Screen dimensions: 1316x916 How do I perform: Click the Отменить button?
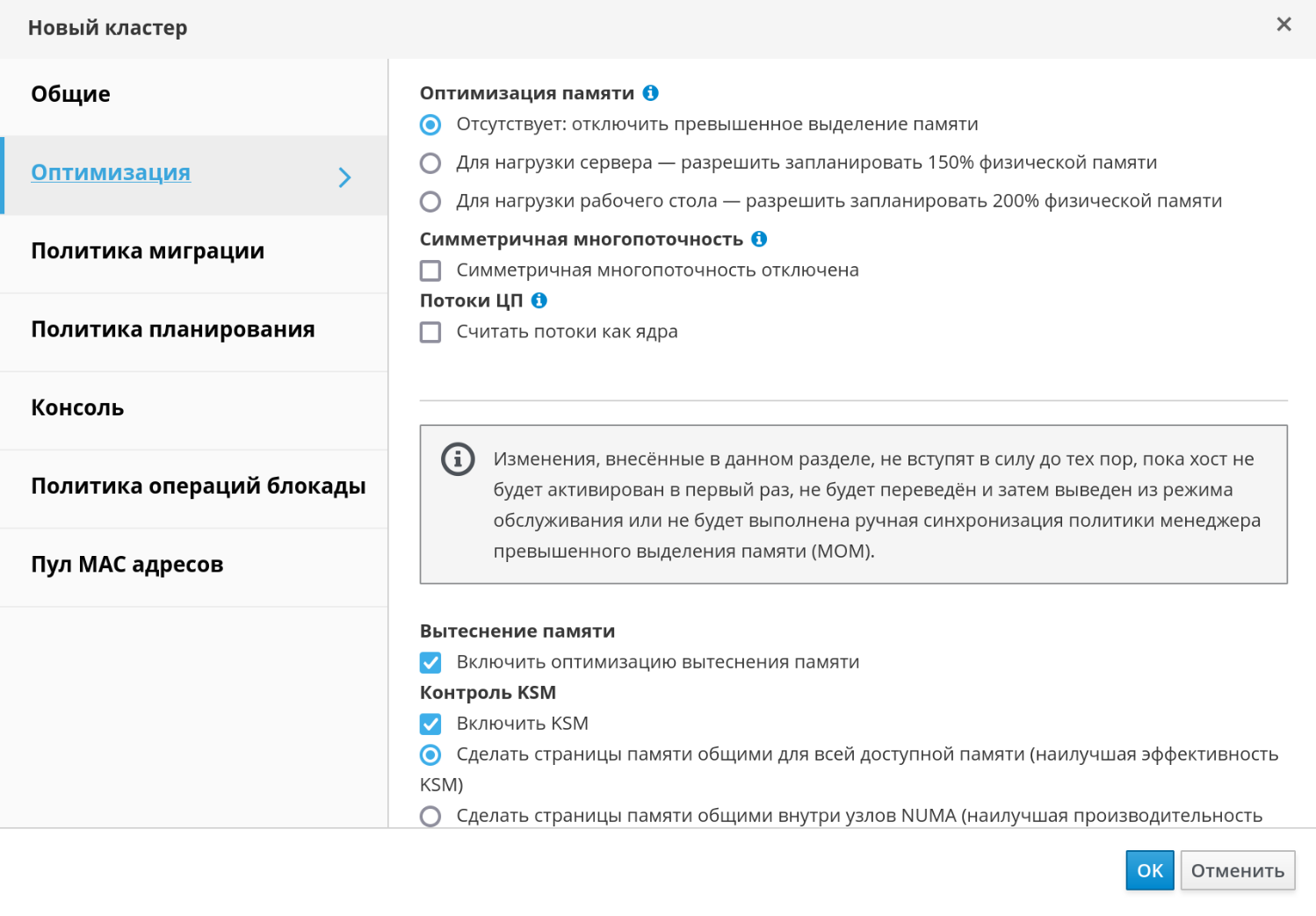(x=1237, y=870)
